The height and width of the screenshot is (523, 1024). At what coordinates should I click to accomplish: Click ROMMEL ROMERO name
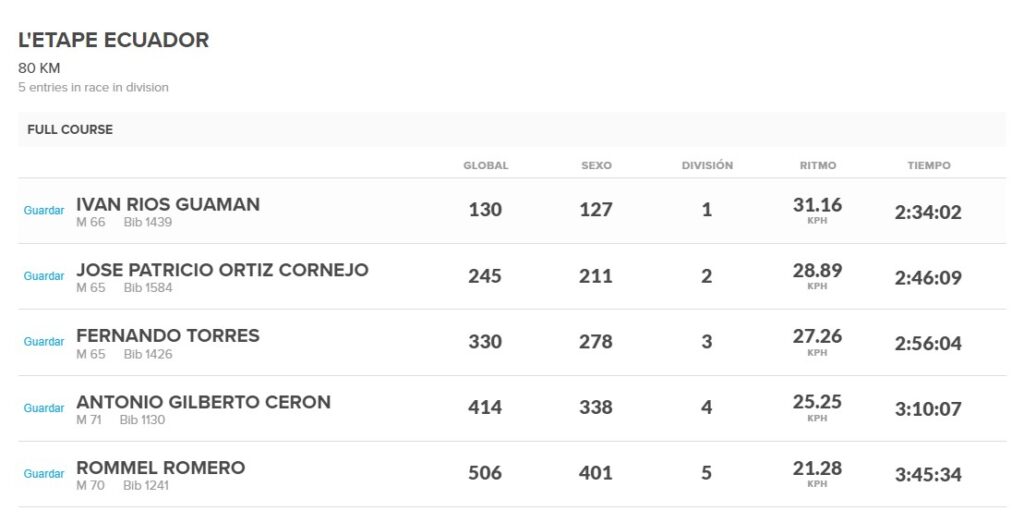pos(161,468)
